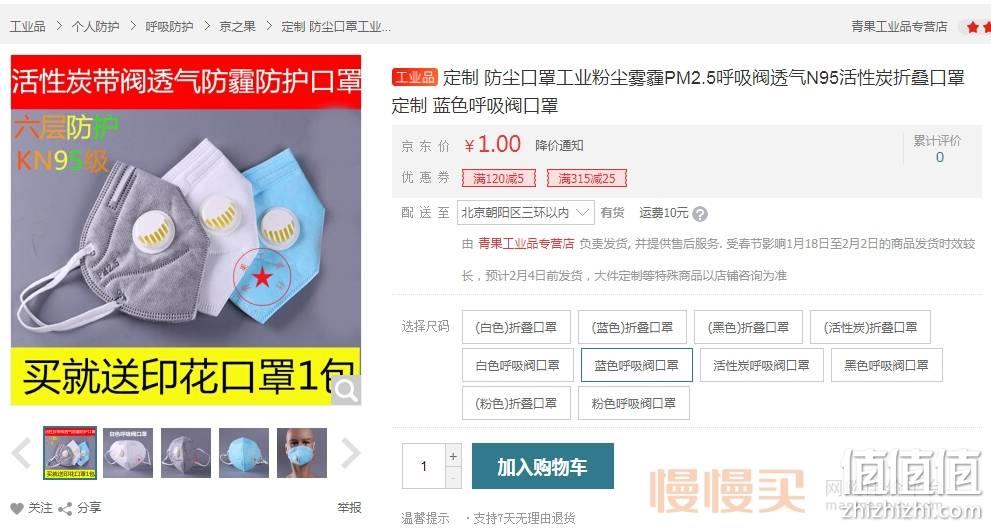The height and width of the screenshot is (528, 991).
Task: Click the quantity input field
Action: pos(424,466)
